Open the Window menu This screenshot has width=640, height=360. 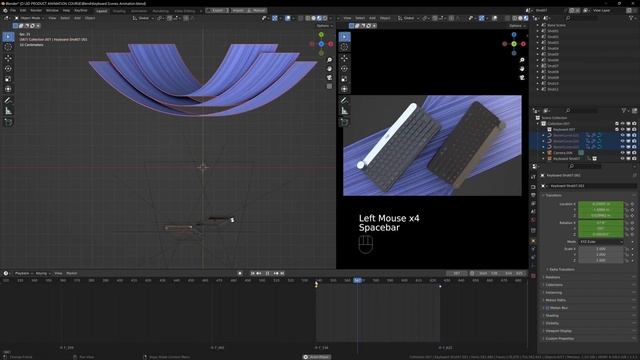52,11
